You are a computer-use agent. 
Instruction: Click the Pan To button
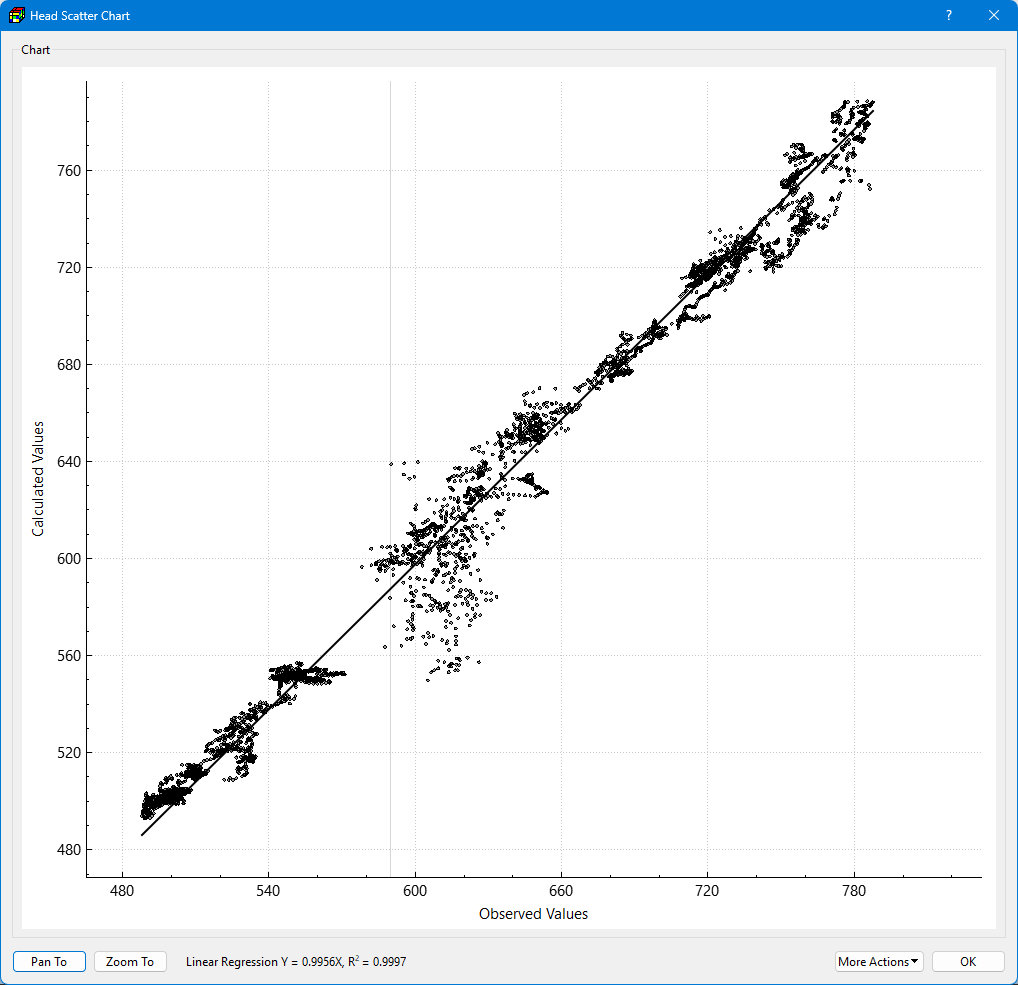click(49, 962)
